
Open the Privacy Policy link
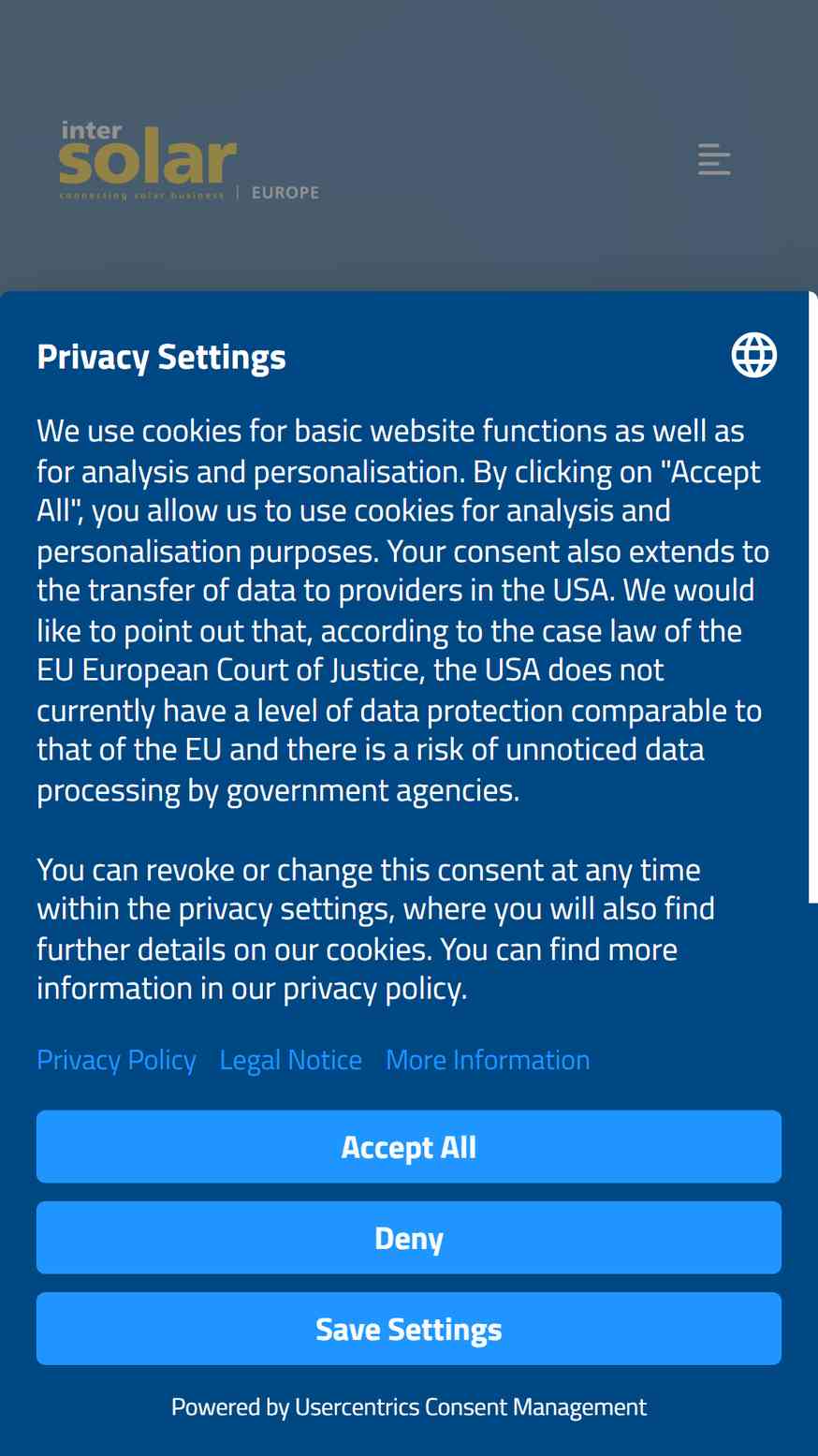116,1060
